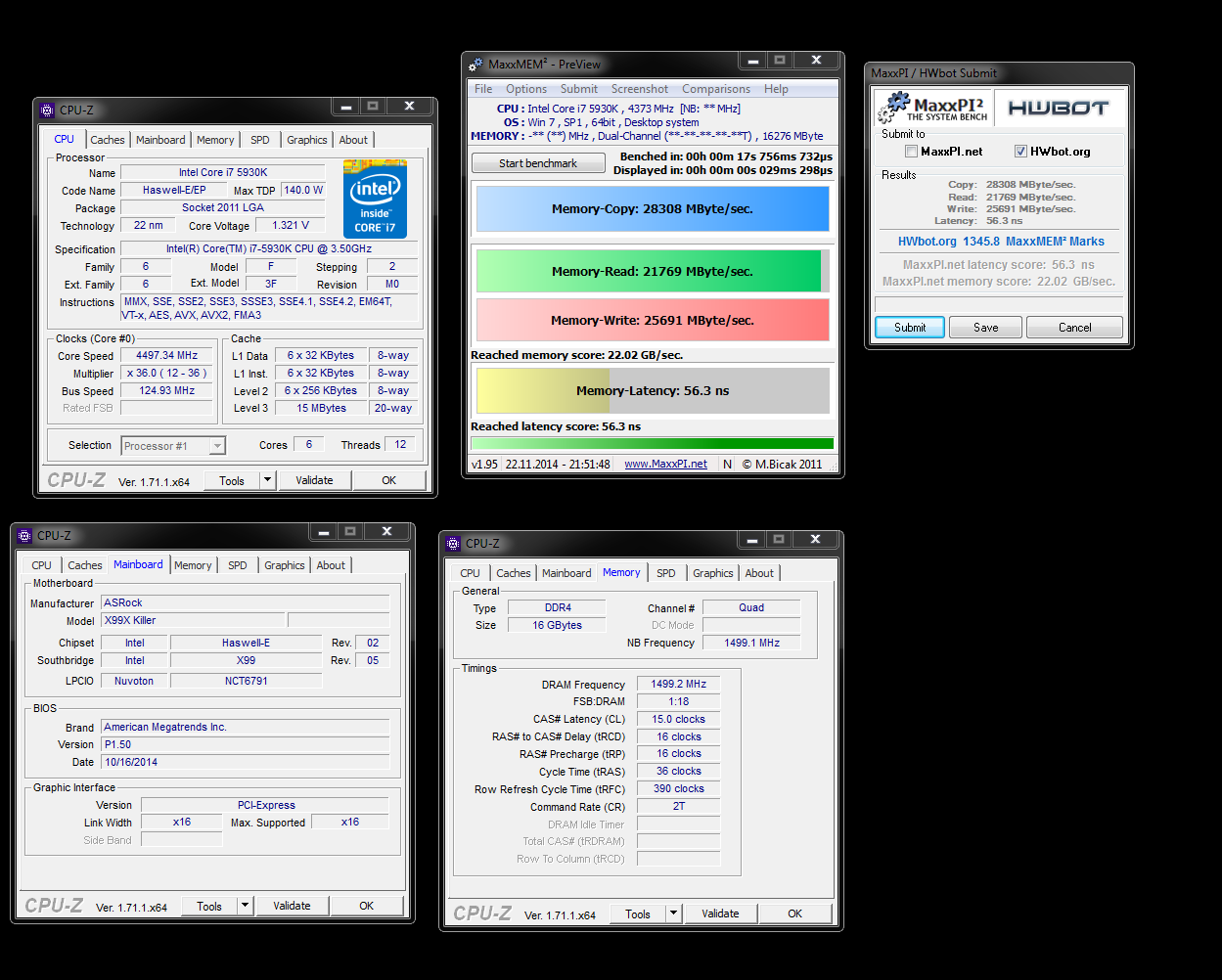Click the red Memory-Write result bar

(653, 320)
